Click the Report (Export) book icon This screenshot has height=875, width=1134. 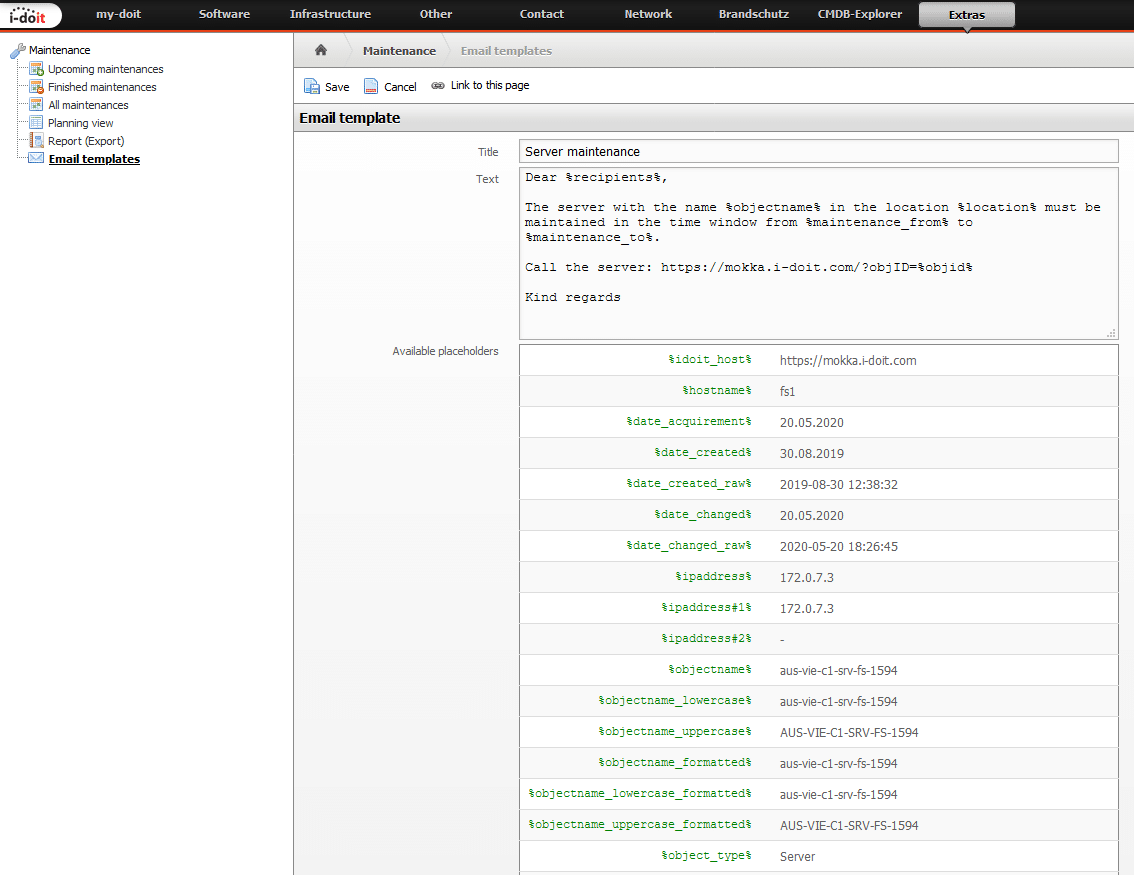(x=38, y=141)
